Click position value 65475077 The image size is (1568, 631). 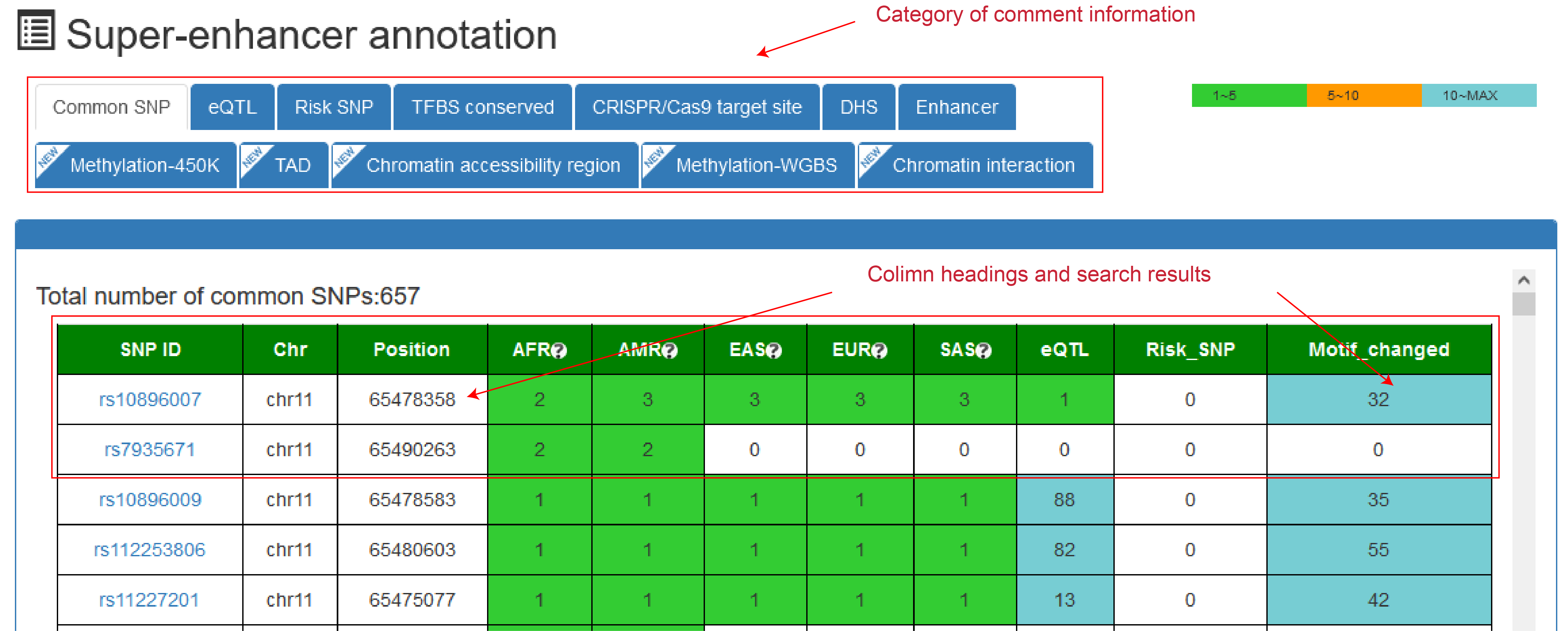[412, 599]
